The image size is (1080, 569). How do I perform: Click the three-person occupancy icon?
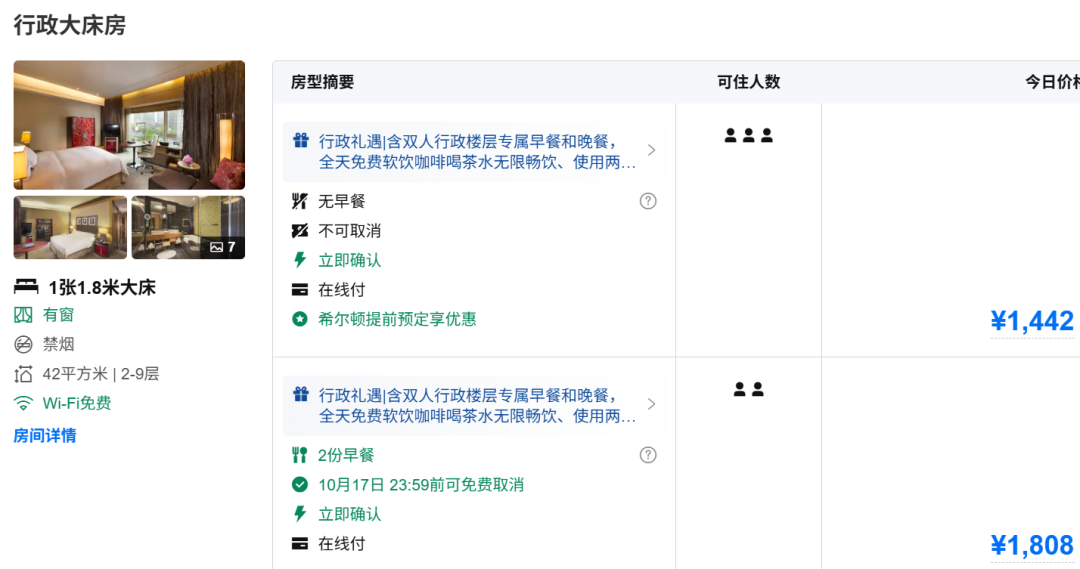point(748,136)
